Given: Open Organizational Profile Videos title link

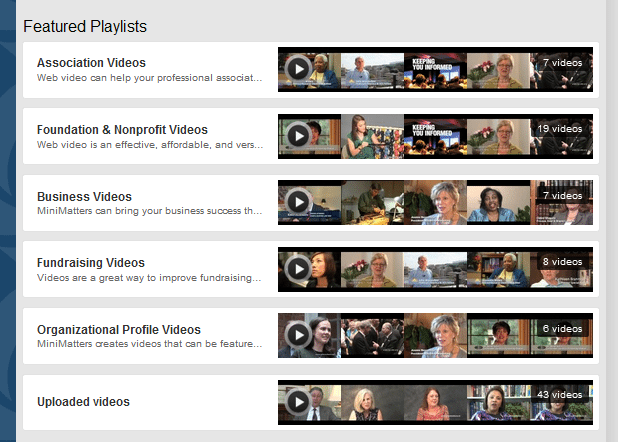Looking at the screenshot, I should [x=119, y=330].
